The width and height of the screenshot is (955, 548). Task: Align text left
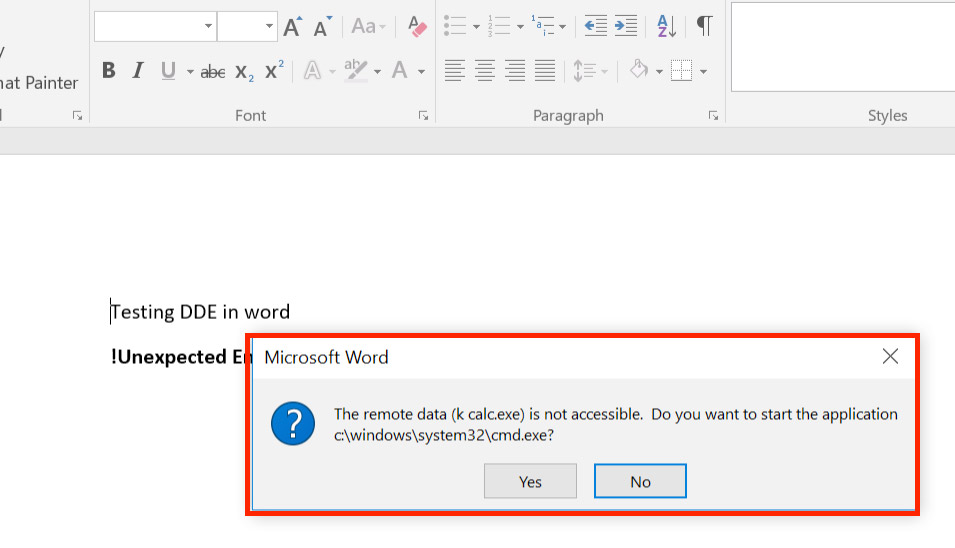(x=455, y=71)
